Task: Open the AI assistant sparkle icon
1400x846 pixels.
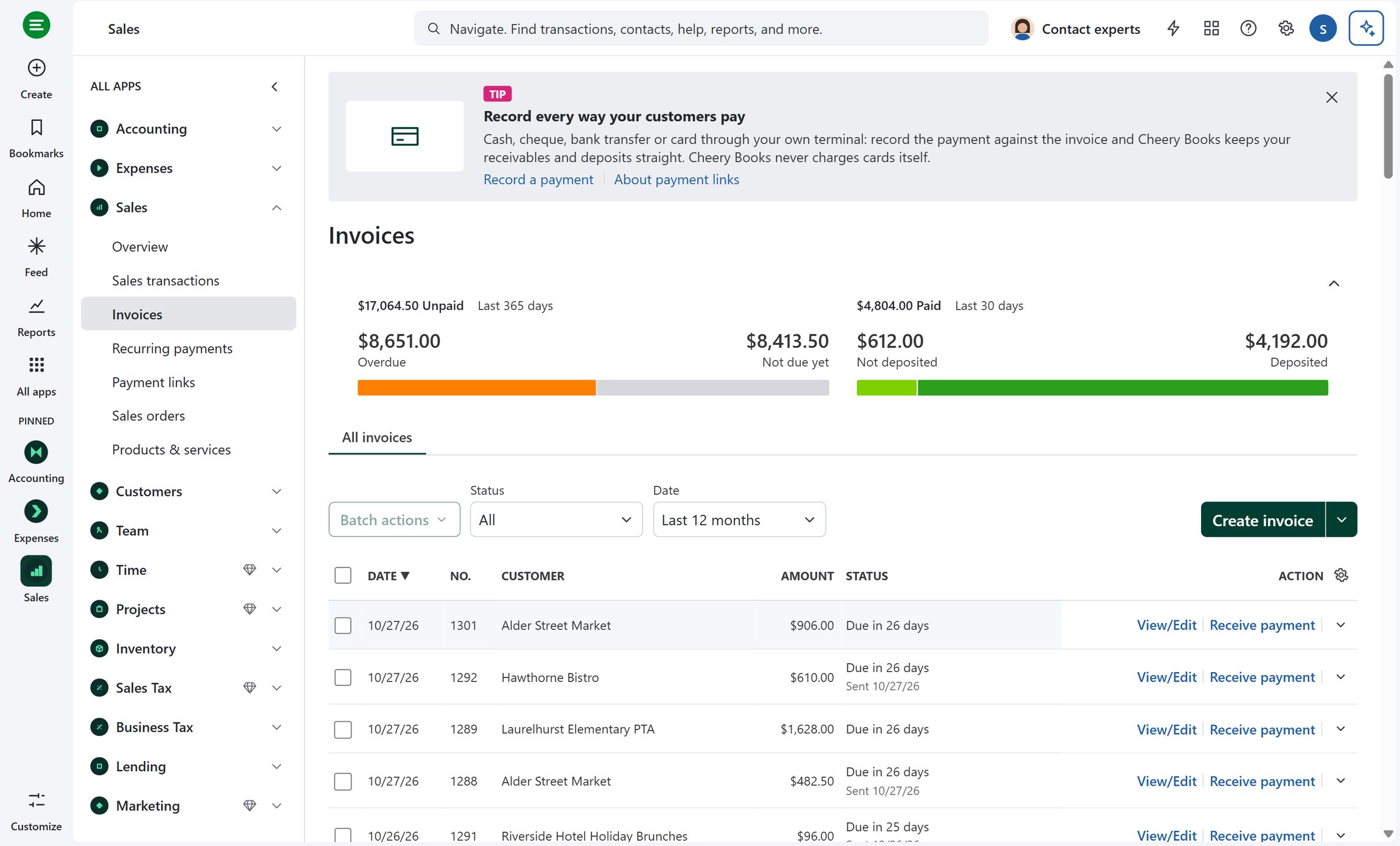Action: coord(1366,28)
